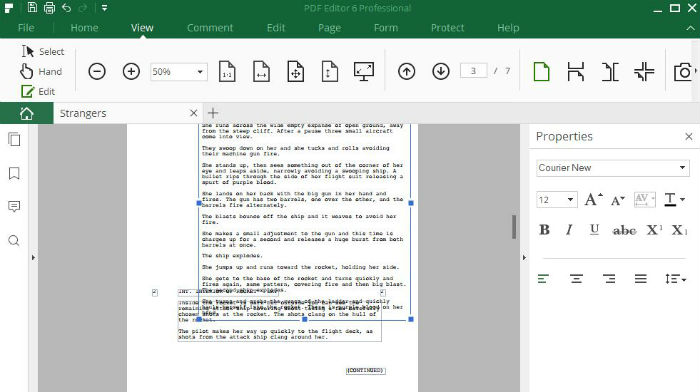
Task: Enter full screen mode
Action: [x=364, y=71]
